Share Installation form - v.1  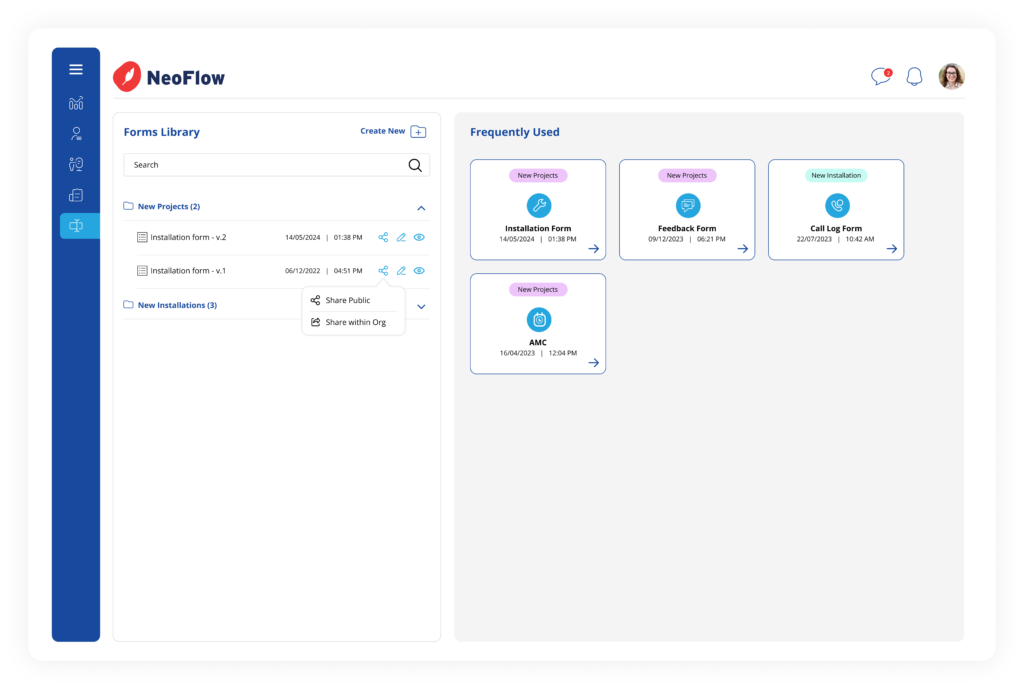pos(383,270)
